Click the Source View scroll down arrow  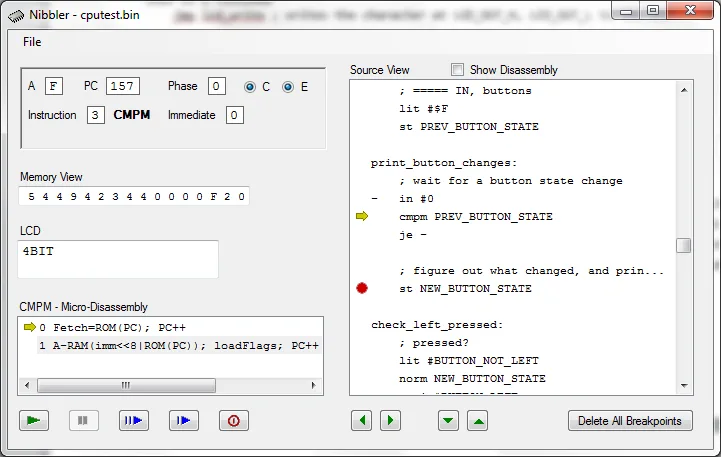point(684,385)
